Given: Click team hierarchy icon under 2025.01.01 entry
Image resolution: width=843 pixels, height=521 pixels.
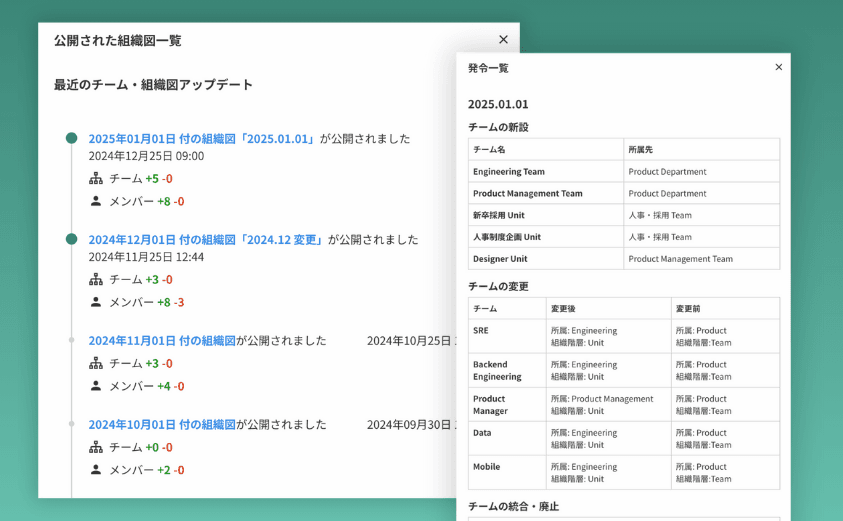Looking at the screenshot, I should click(96, 179).
